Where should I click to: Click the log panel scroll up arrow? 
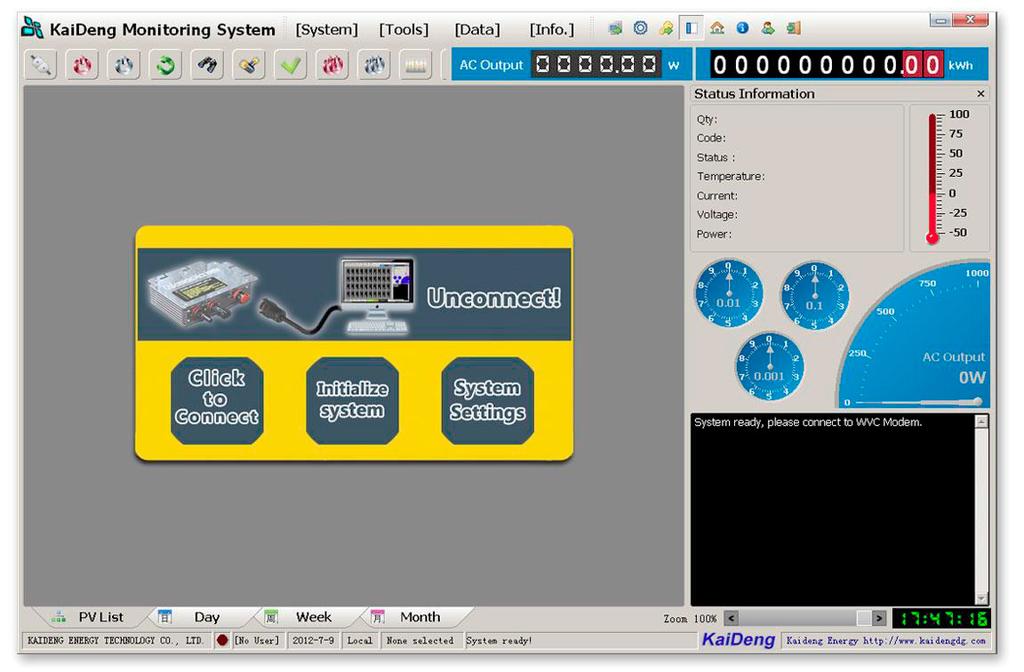[982, 422]
